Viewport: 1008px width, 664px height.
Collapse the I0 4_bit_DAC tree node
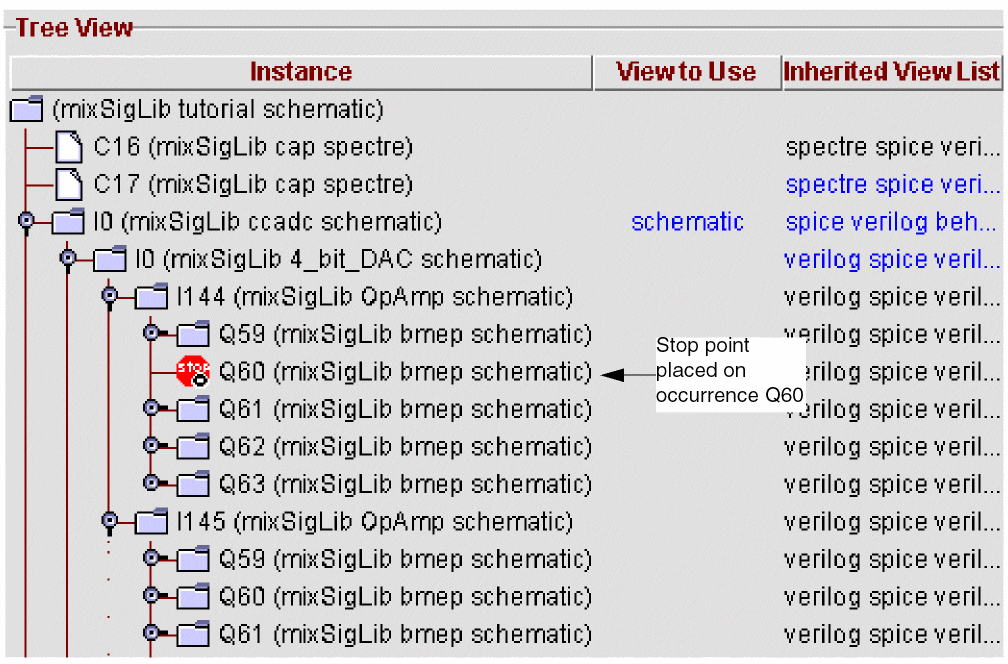pos(68,260)
